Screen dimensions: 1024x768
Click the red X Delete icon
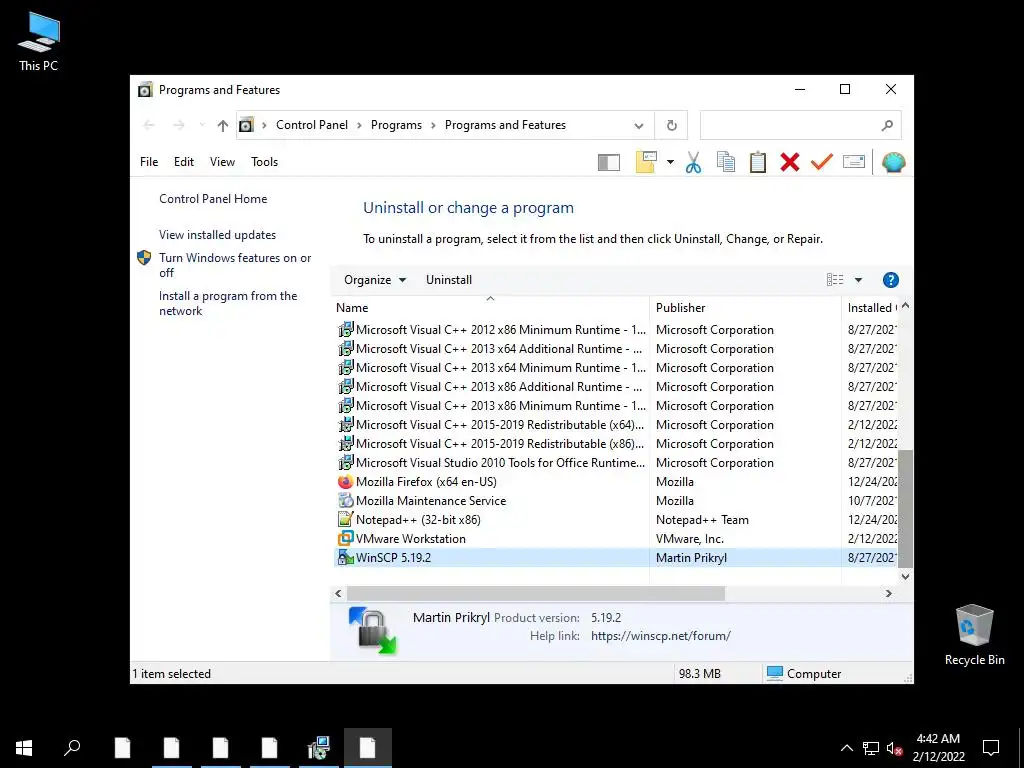pyautogui.click(x=790, y=162)
